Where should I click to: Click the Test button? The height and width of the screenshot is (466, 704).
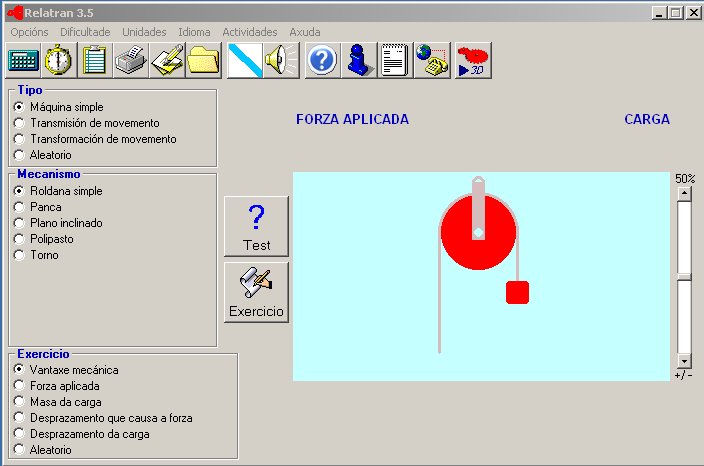tap(257, 226)
